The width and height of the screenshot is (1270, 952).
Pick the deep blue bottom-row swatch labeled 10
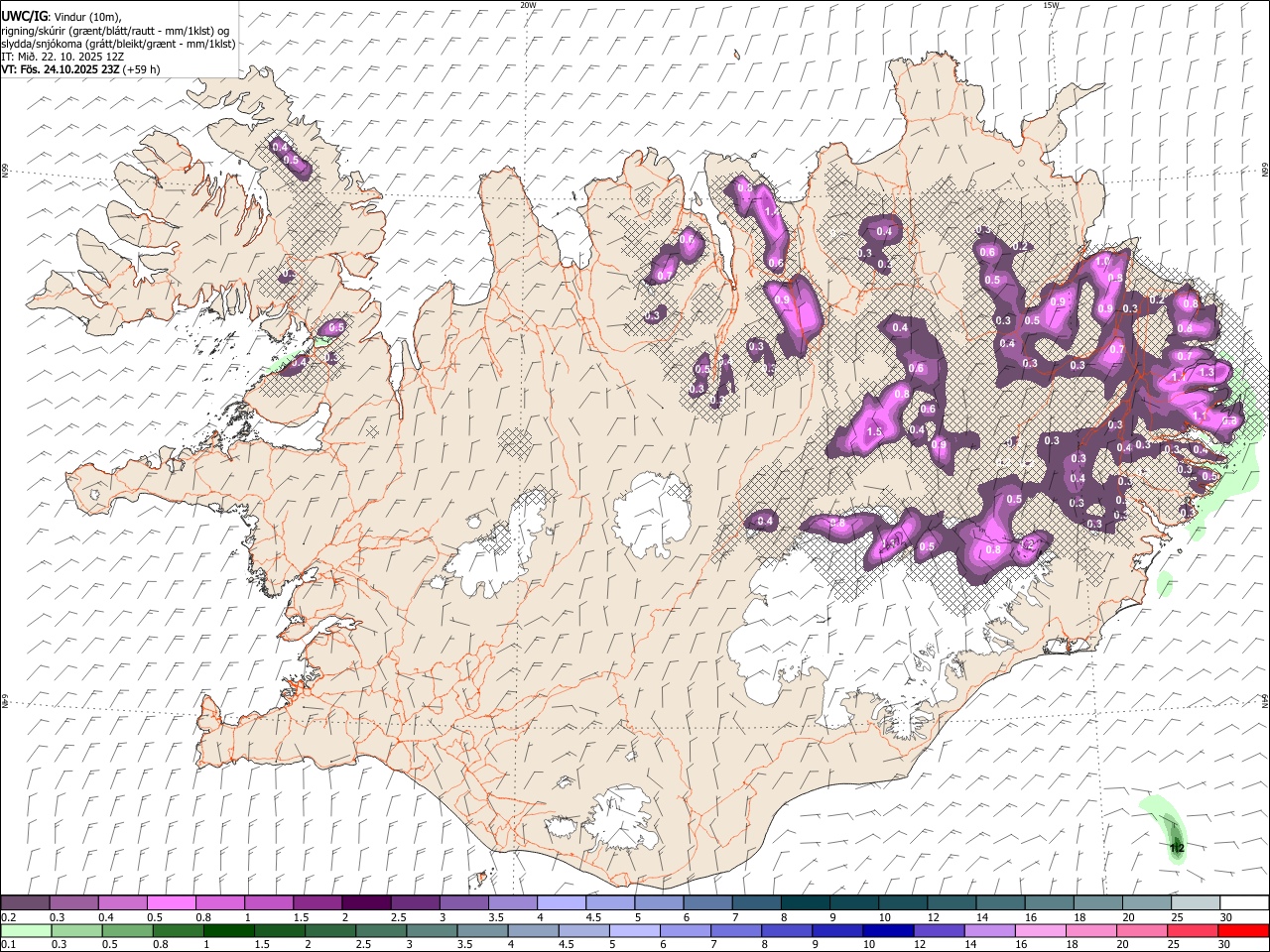887,930
